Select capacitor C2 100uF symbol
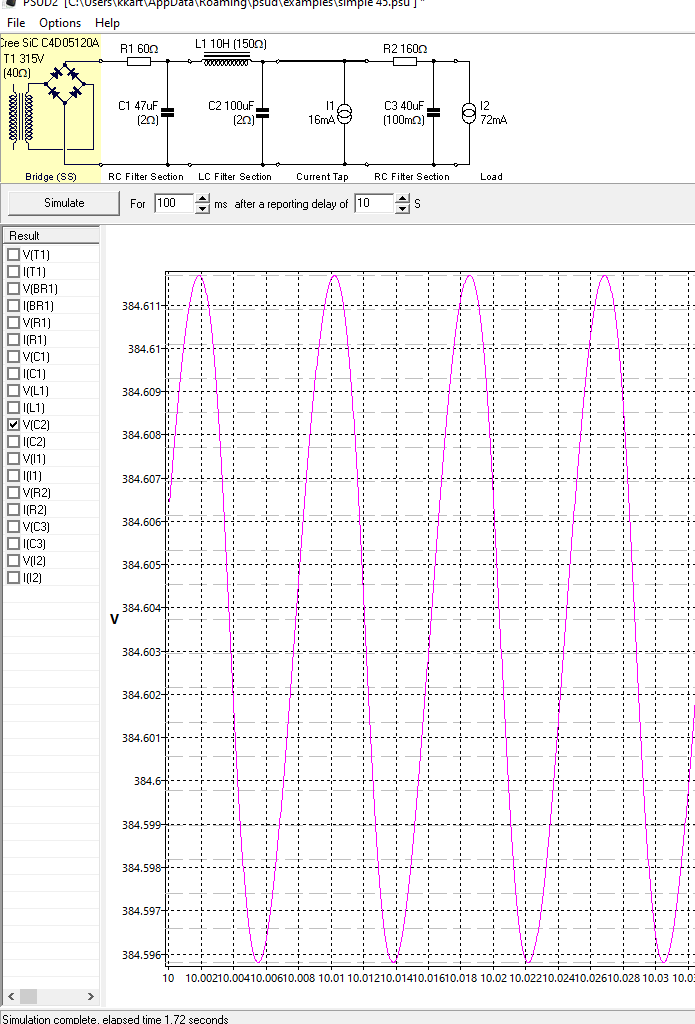The image size is (695, 1024). pyautogui.click(x=263, y=113)
